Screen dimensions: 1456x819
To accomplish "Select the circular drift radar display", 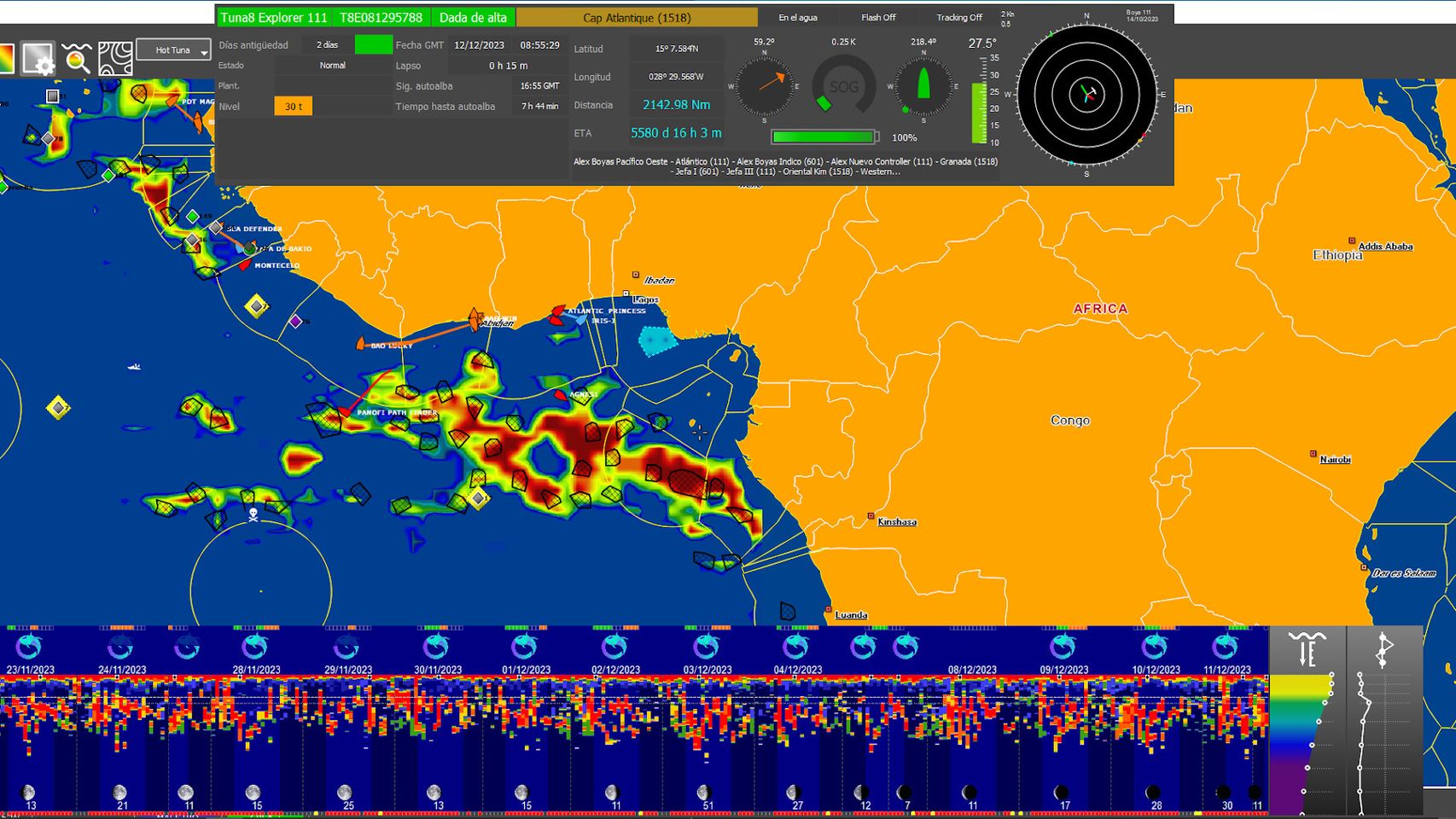I will tap(1086, 94).
